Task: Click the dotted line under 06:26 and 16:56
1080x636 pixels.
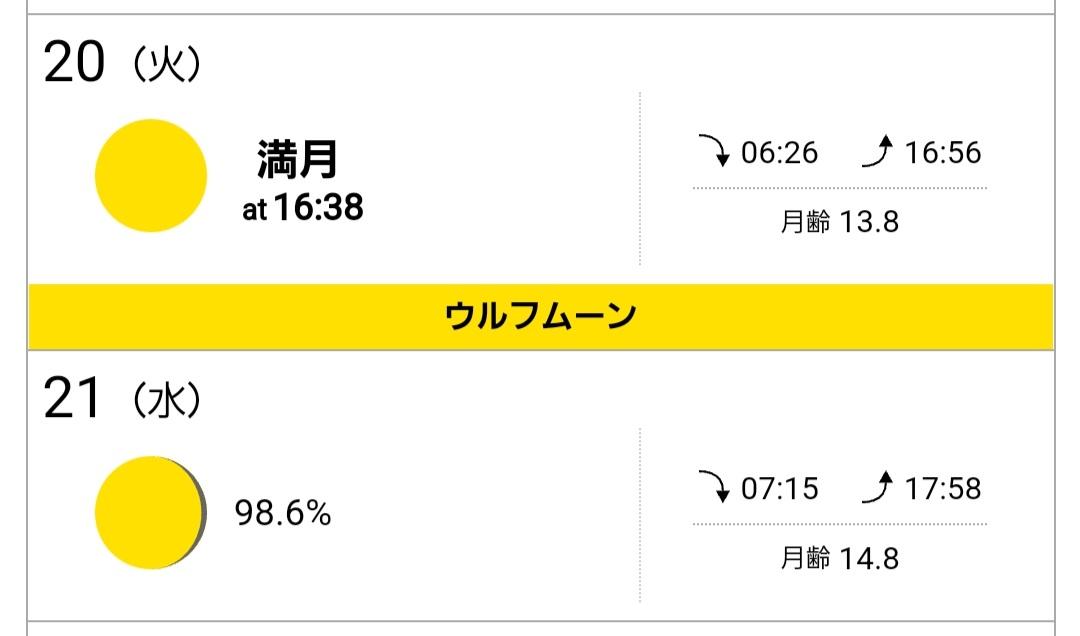Action: [839, 188]
